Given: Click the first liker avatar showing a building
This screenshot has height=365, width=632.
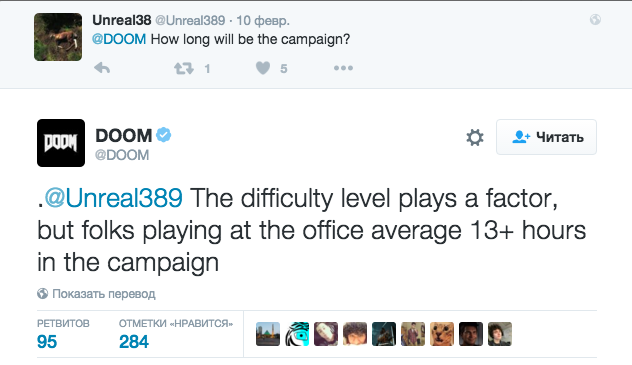Looking at the screenshot, I should [x=268, y=334].
